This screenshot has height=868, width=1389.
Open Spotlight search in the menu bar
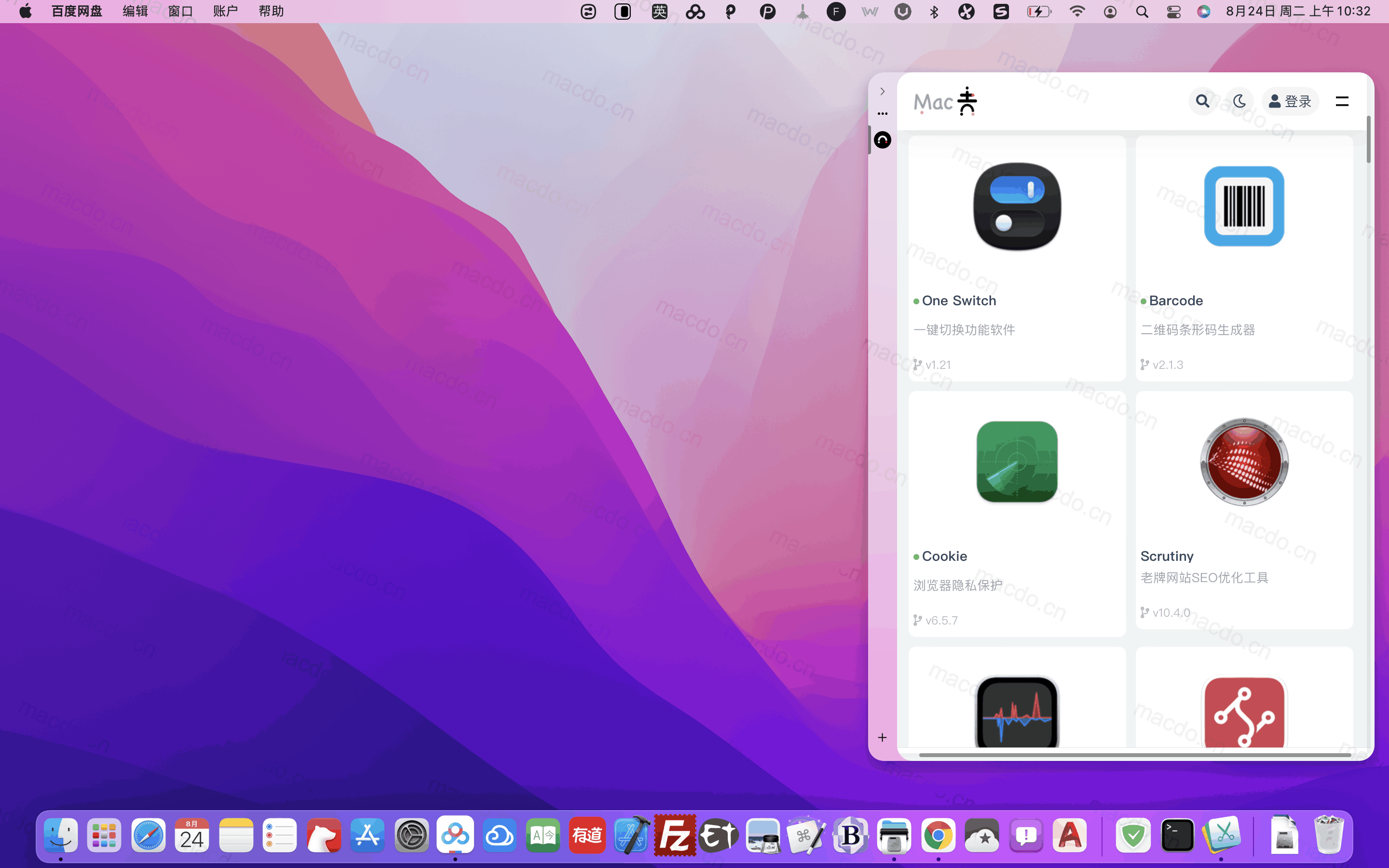click(x=1142, y=12)
